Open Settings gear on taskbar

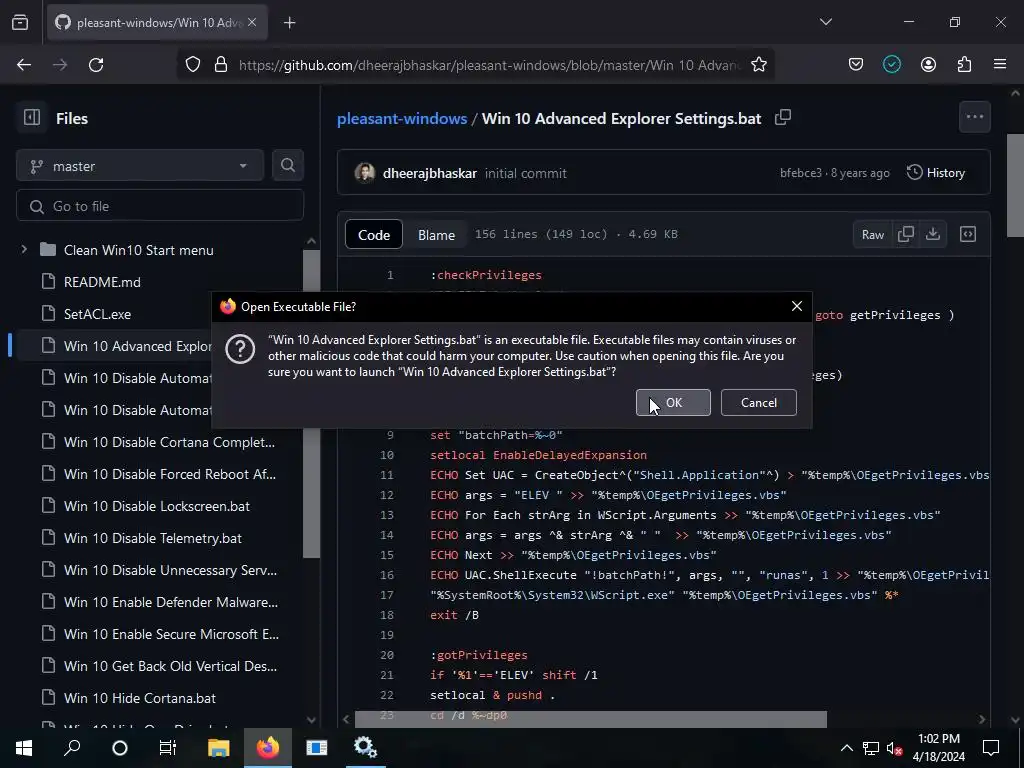(365, 748)
